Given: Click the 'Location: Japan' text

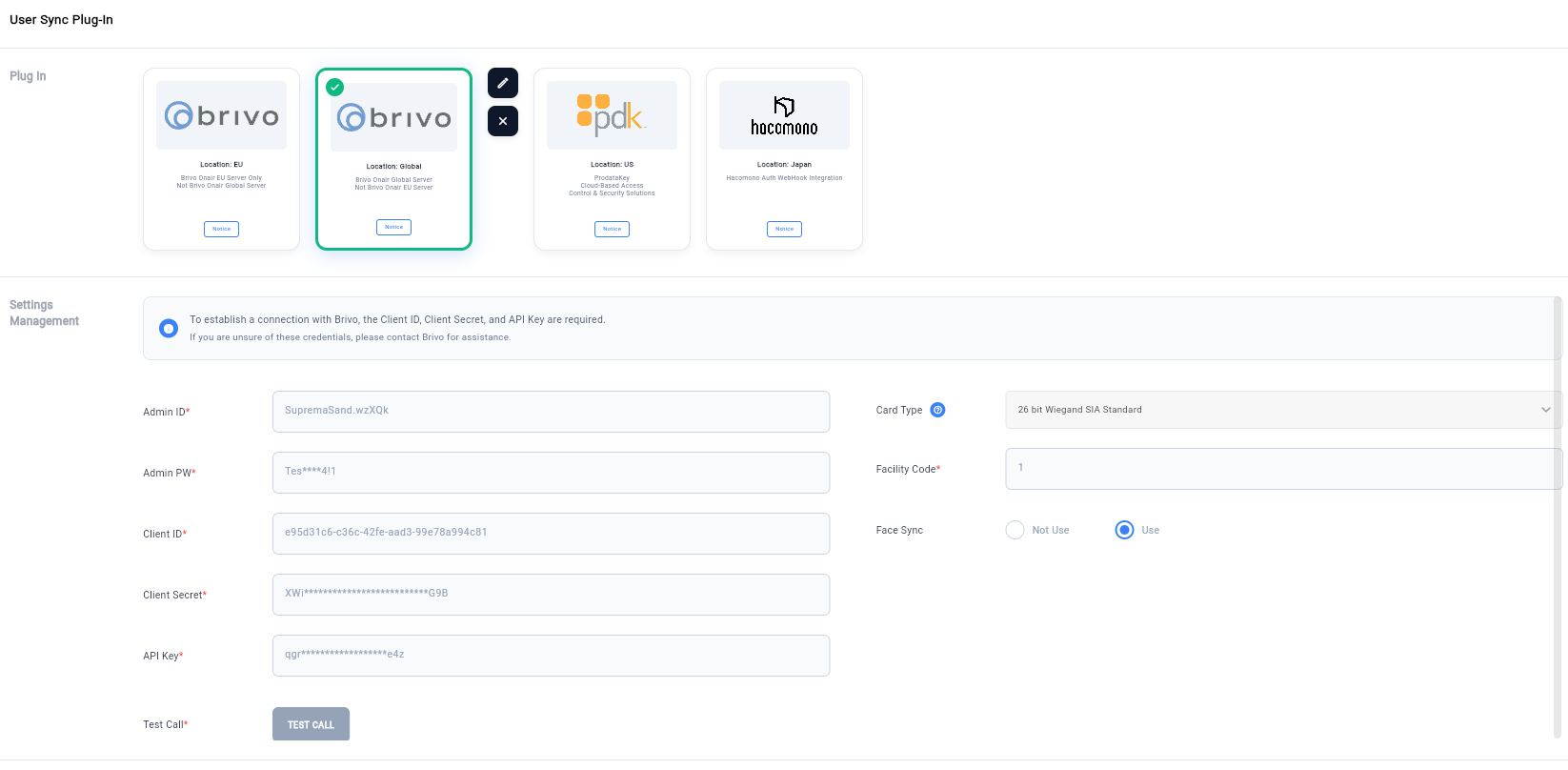Looking at the screenshot, I should tap(784, 164).
